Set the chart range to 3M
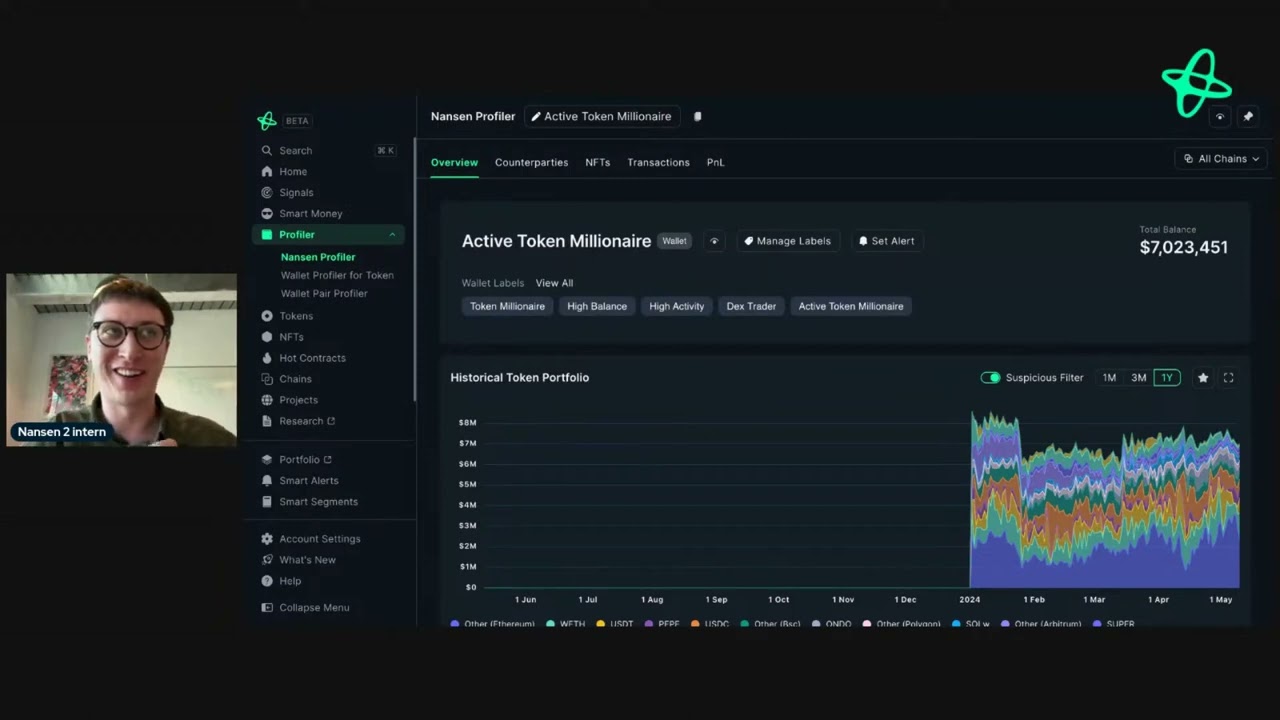The image size is (1280, 720). click(x=1138, y=378)
